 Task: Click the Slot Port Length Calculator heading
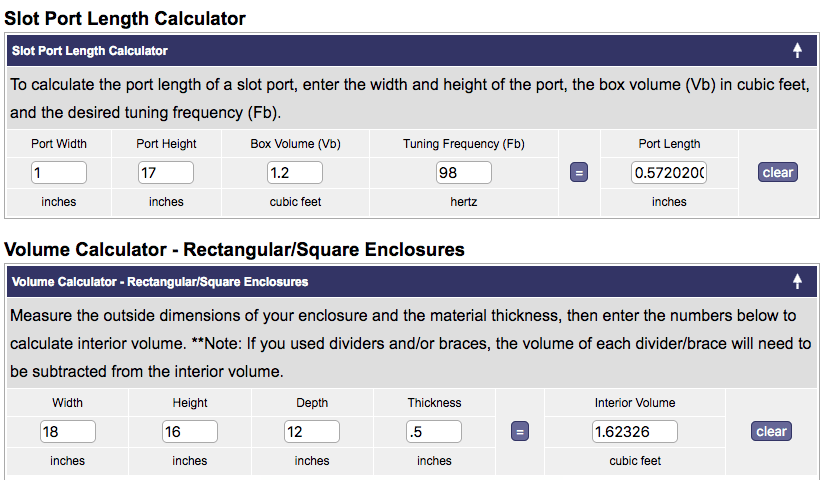tap(125, 18)
